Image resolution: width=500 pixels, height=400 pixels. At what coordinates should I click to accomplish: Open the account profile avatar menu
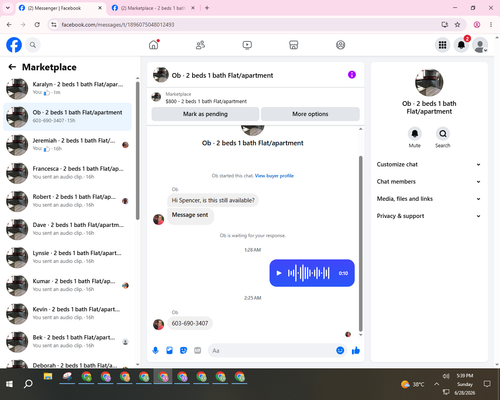[x=480, y=45]
